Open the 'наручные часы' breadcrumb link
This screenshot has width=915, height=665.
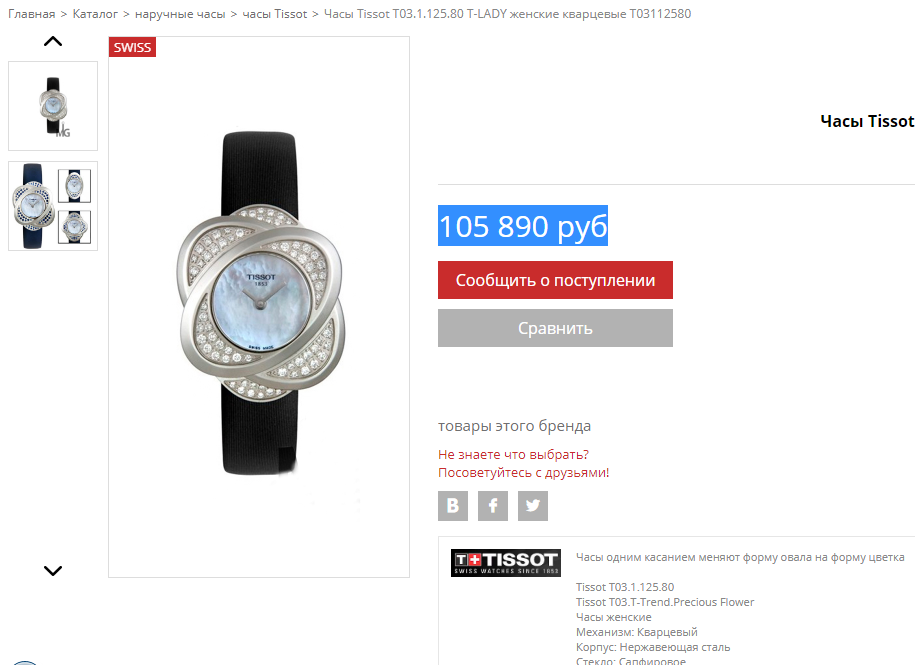tap(180, 14)
